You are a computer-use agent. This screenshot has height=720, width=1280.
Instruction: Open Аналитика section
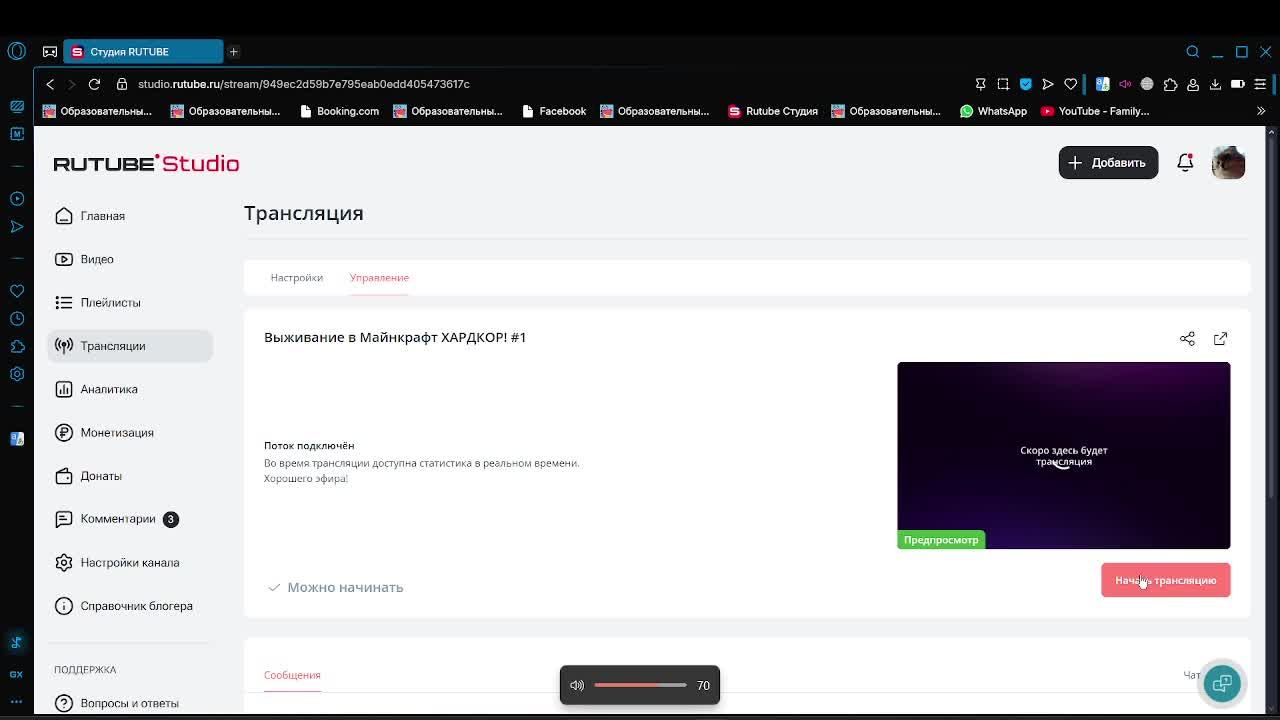tap(109, 389)
